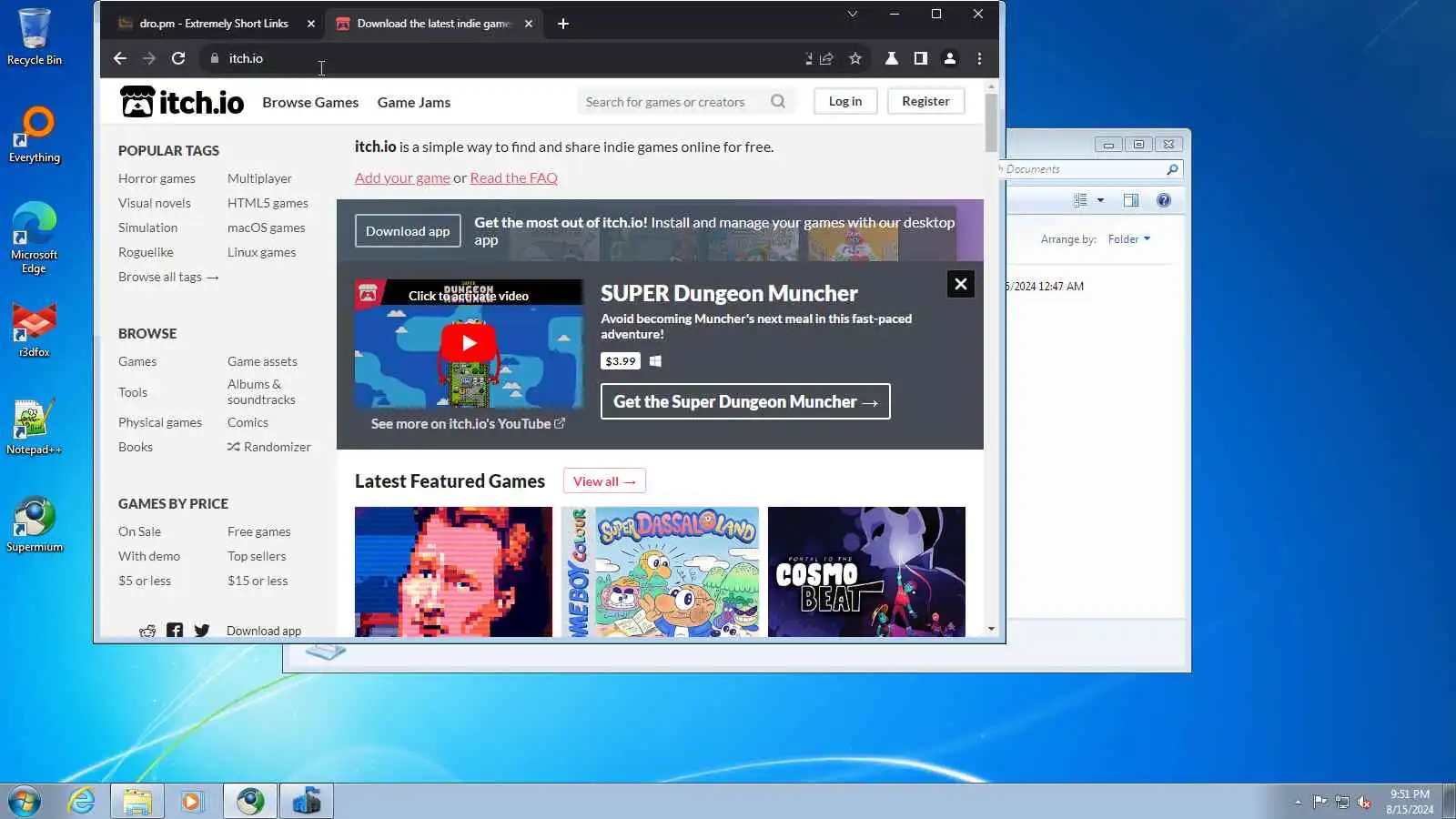The image size is (1456, 819).
Task: Open the Chrome Labs flask icon
Action: (x=892, y=58)
